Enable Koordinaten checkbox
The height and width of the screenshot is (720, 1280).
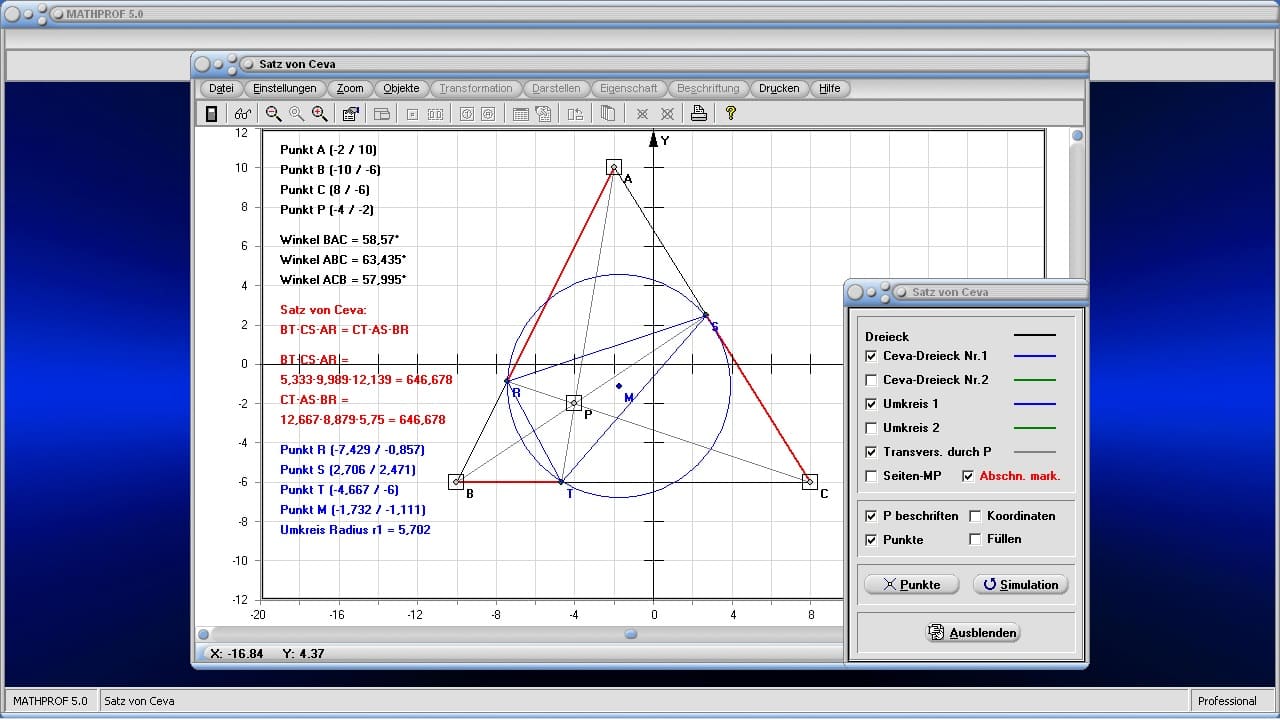click(x=975, y=516)
